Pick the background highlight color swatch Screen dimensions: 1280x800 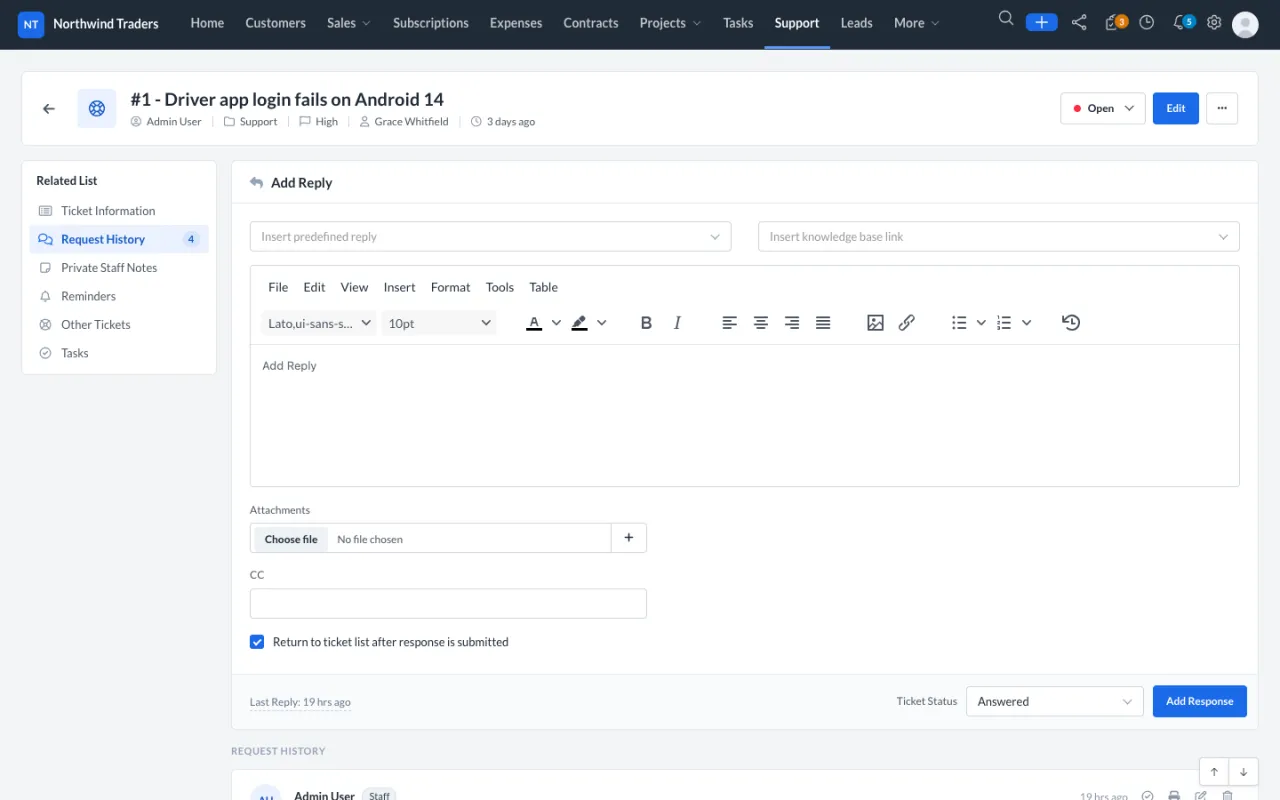tap(579, 323)
